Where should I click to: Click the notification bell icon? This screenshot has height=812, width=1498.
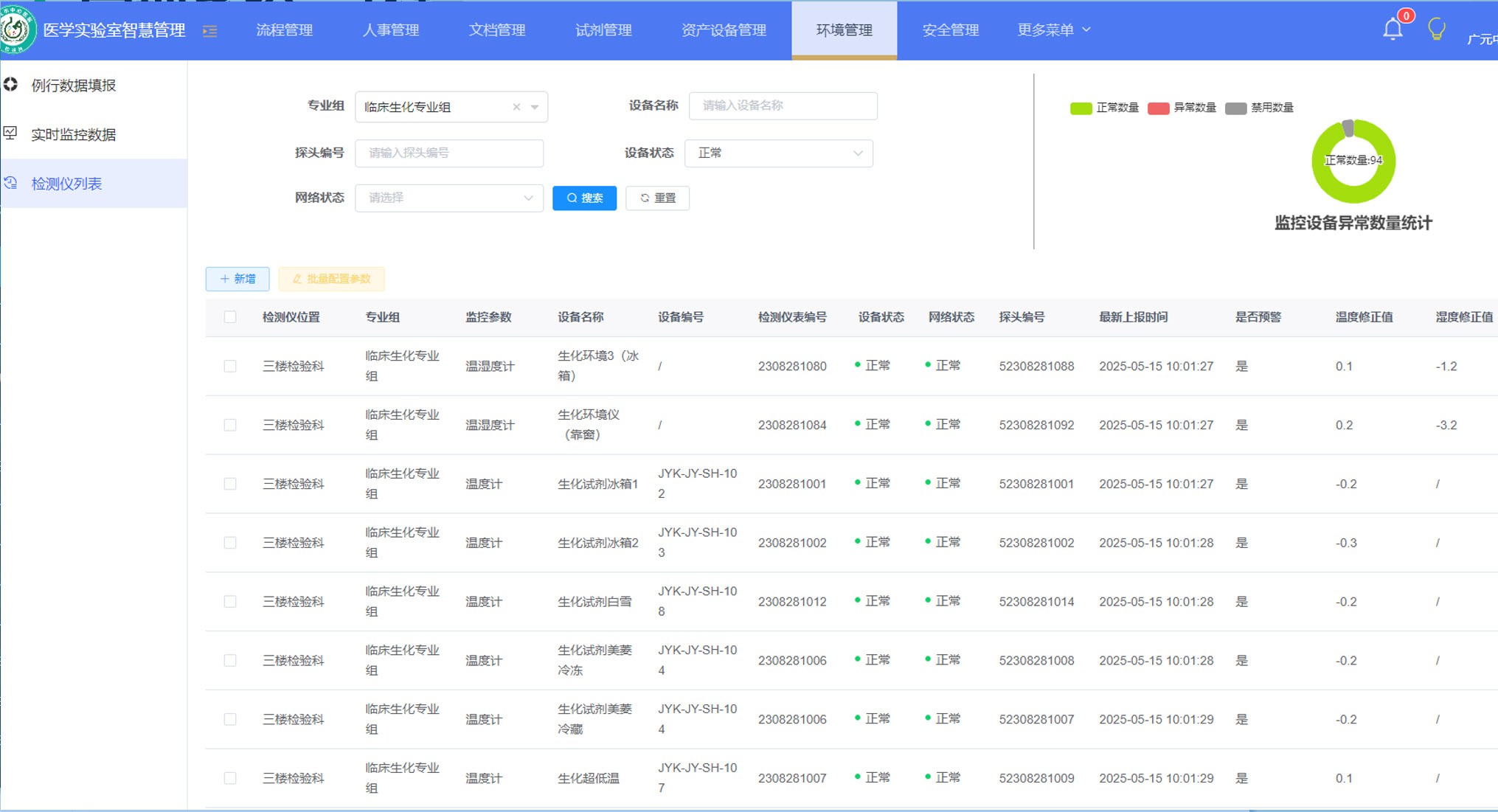tap(1392, 30)
